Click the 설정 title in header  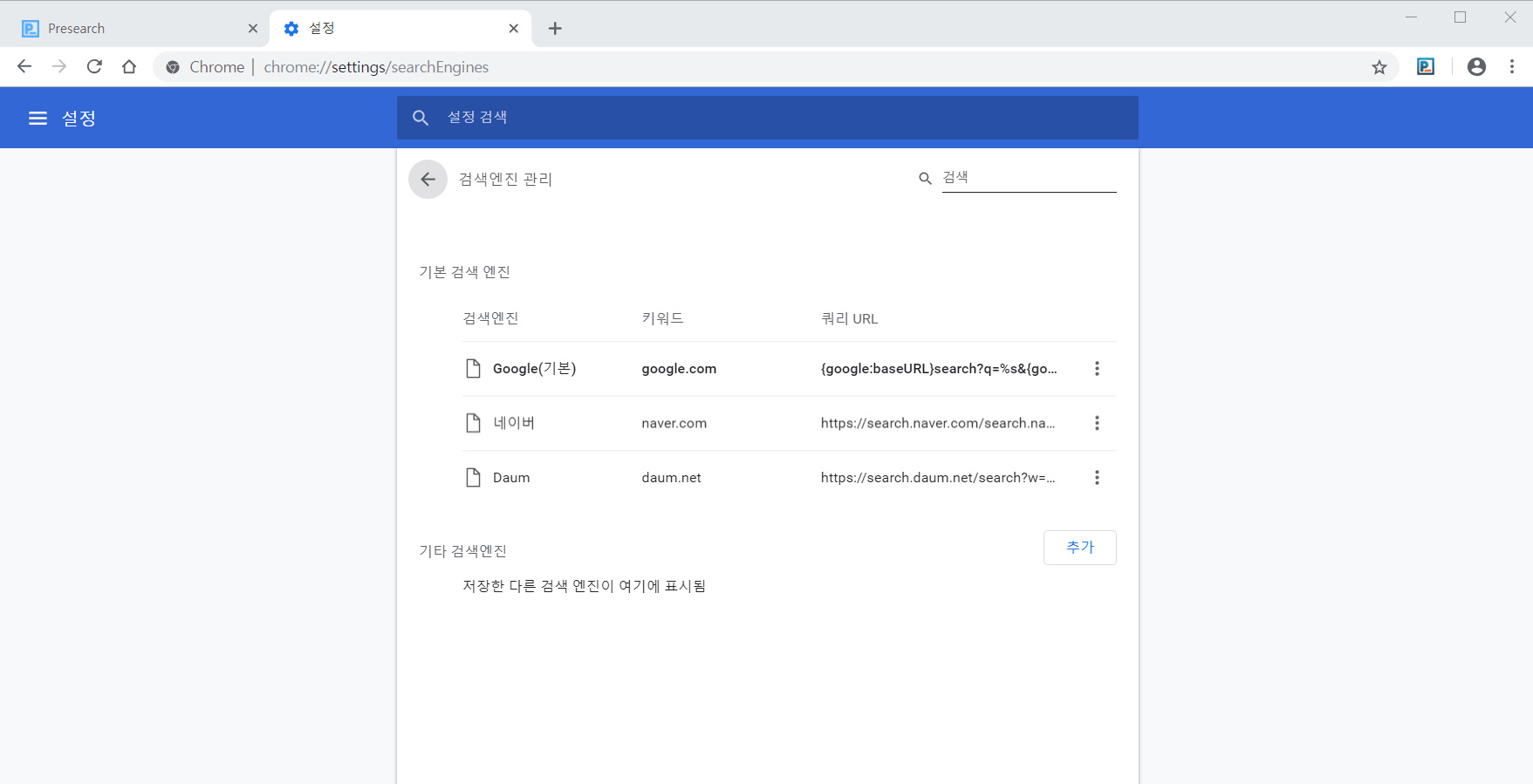(79, 118)
